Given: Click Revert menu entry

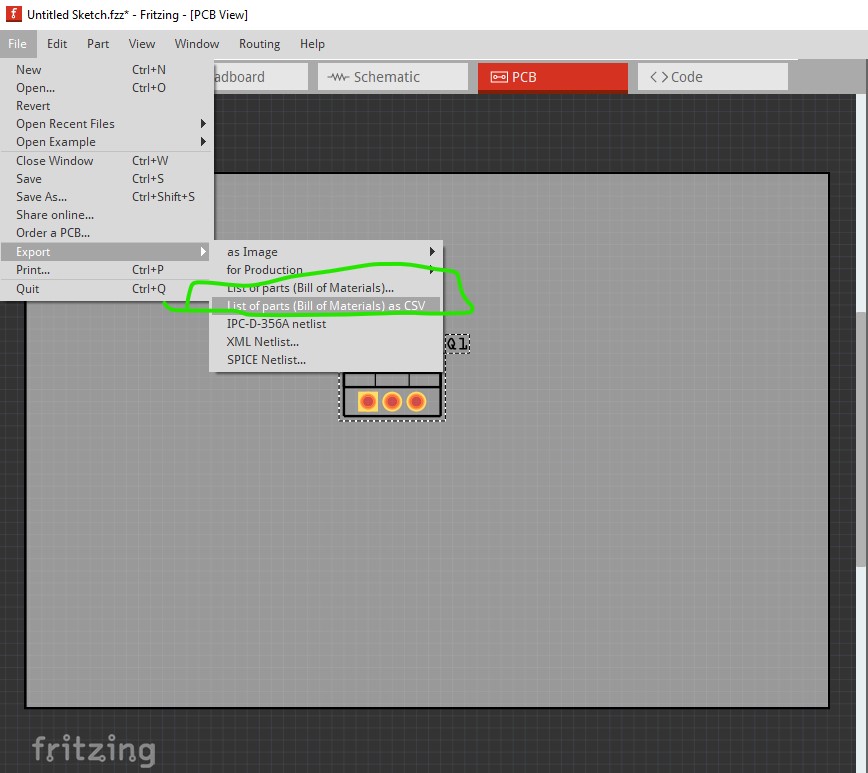Looking at the screenshot, I should [x=106, y=106].
